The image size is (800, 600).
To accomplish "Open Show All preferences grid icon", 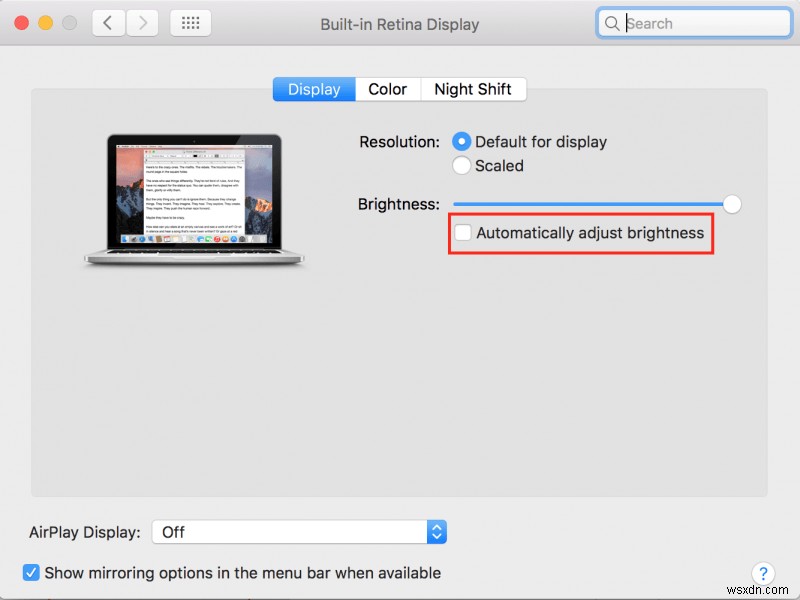I will click(x=190, y=22).
